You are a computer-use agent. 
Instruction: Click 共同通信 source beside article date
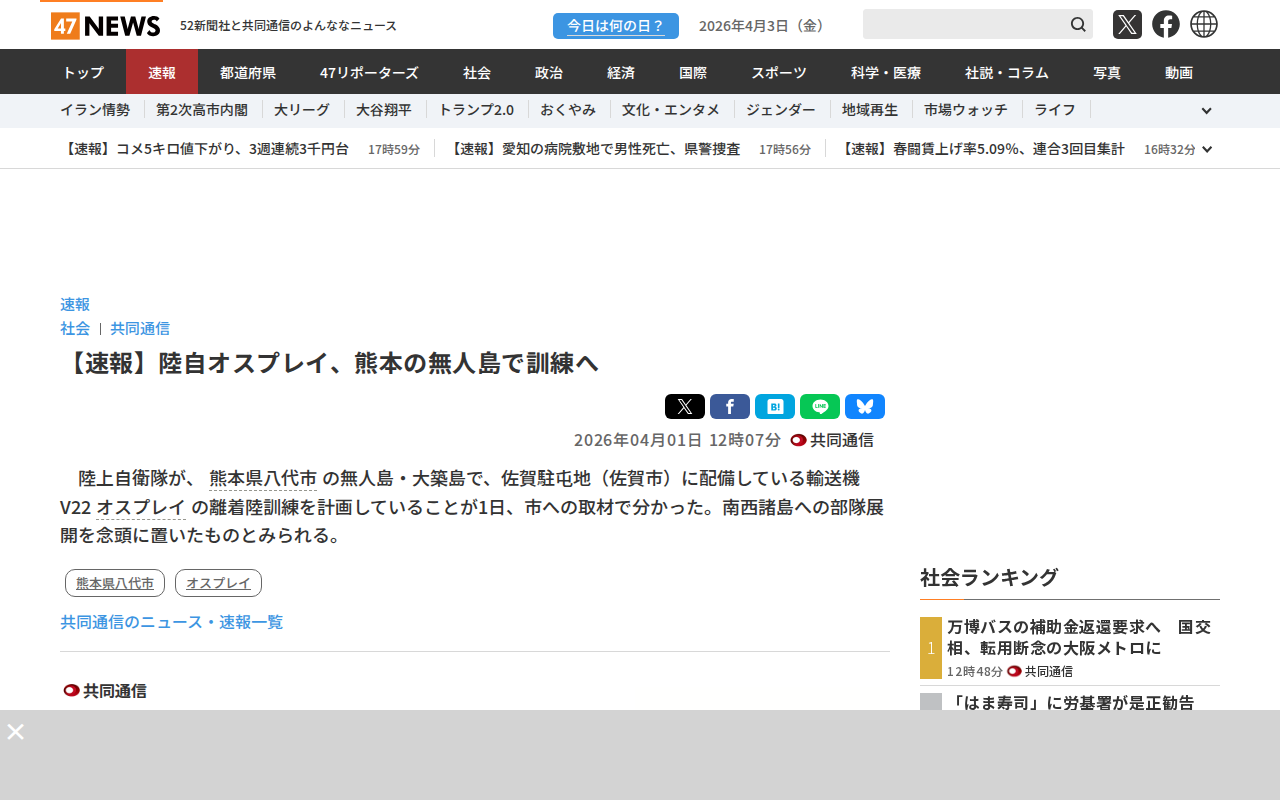click(832, 440)
